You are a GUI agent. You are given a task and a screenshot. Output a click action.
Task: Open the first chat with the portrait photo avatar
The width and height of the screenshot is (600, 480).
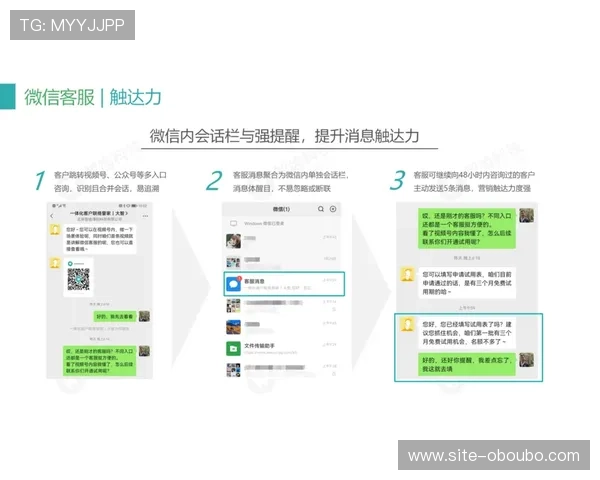(x=282, y=241)
